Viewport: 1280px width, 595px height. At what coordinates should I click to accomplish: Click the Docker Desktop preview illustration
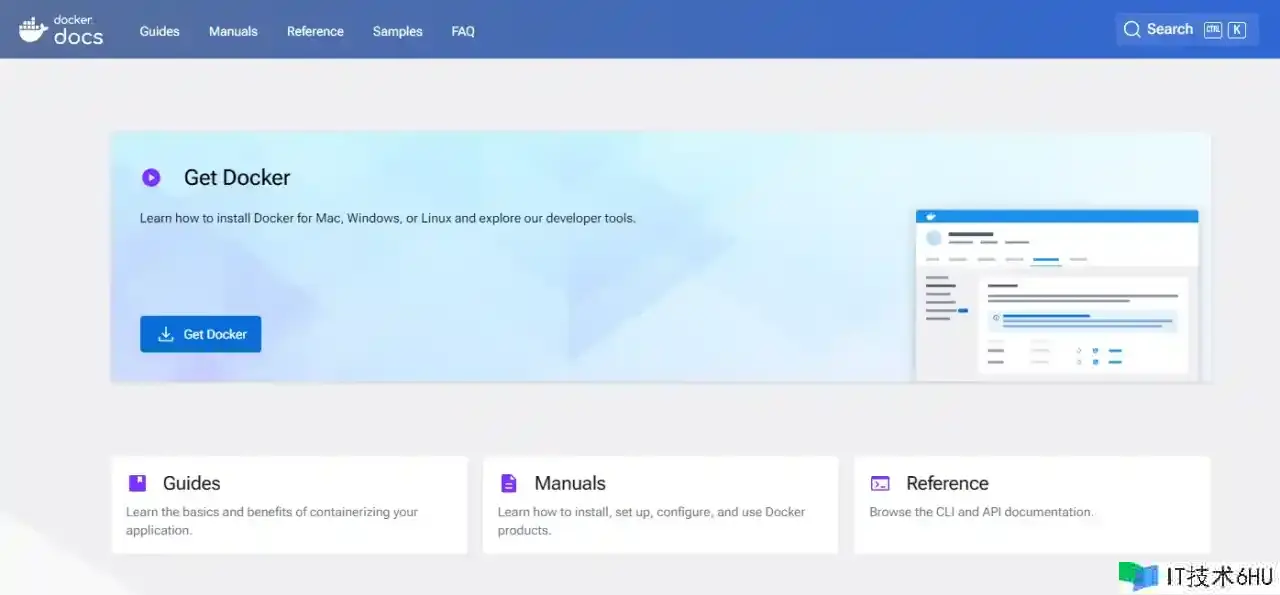(1057, 294)
